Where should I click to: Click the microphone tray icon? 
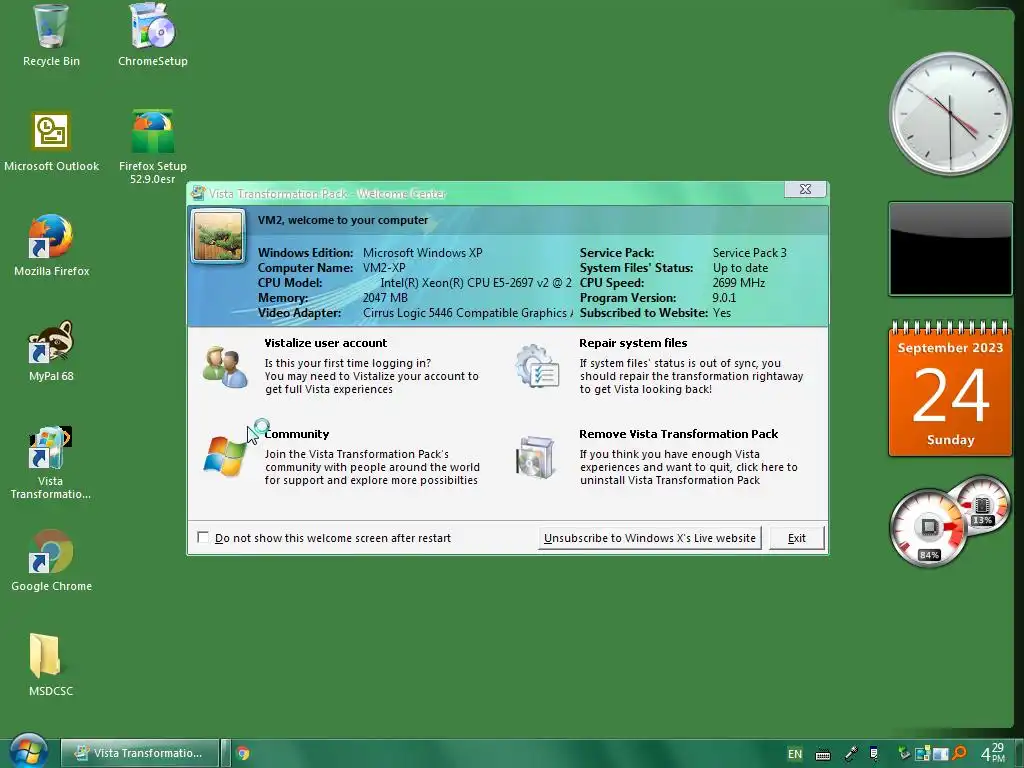point(850,754)
